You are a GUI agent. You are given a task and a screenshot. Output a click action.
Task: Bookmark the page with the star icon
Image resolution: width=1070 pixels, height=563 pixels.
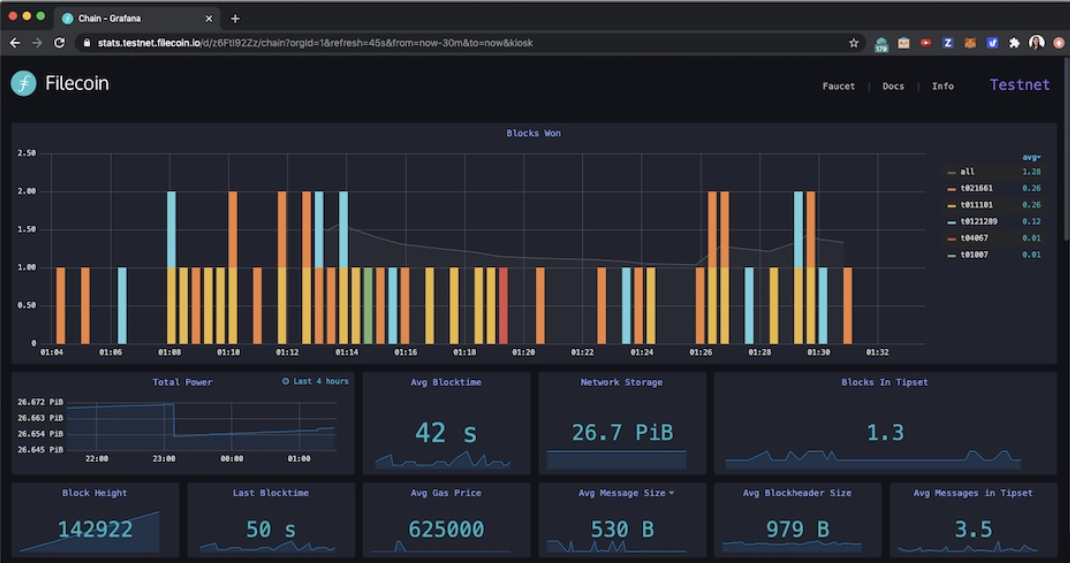[854, 43]
